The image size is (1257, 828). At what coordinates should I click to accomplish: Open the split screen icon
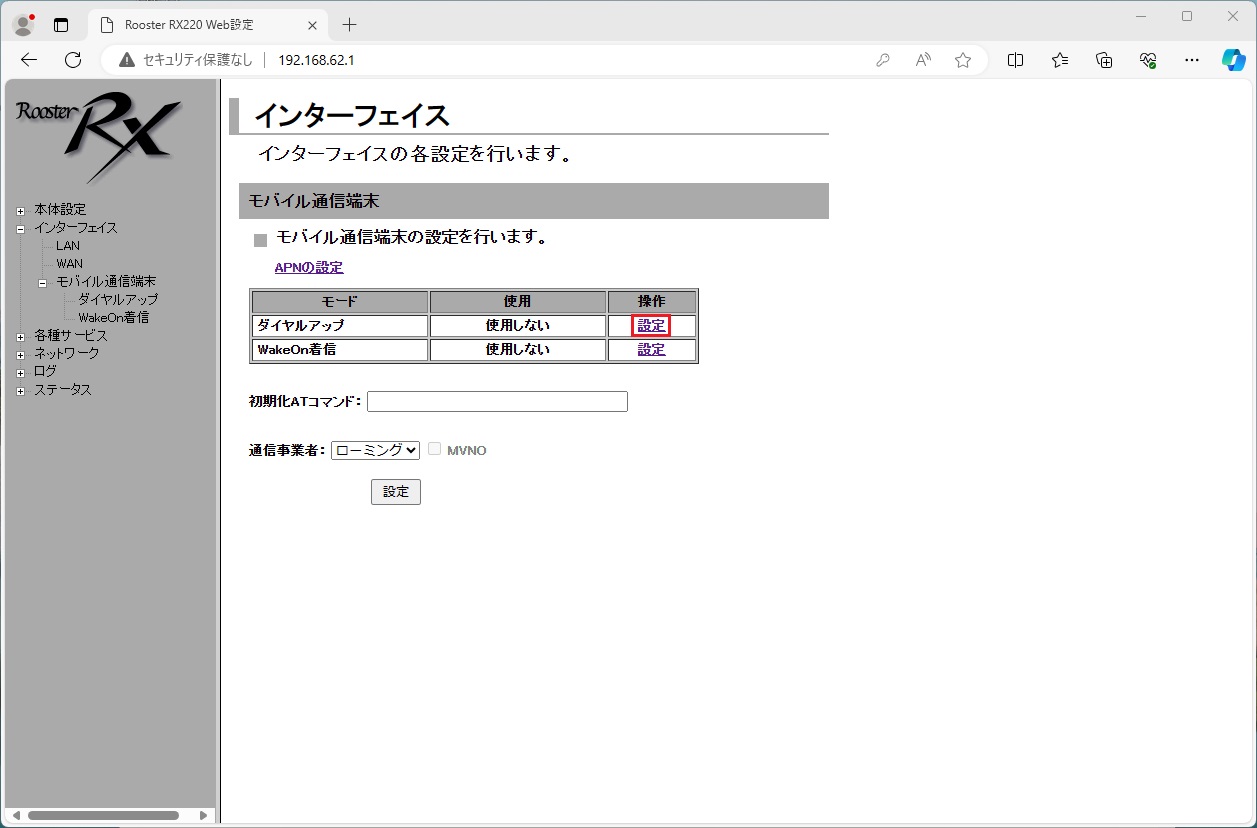click(1015, 60)
